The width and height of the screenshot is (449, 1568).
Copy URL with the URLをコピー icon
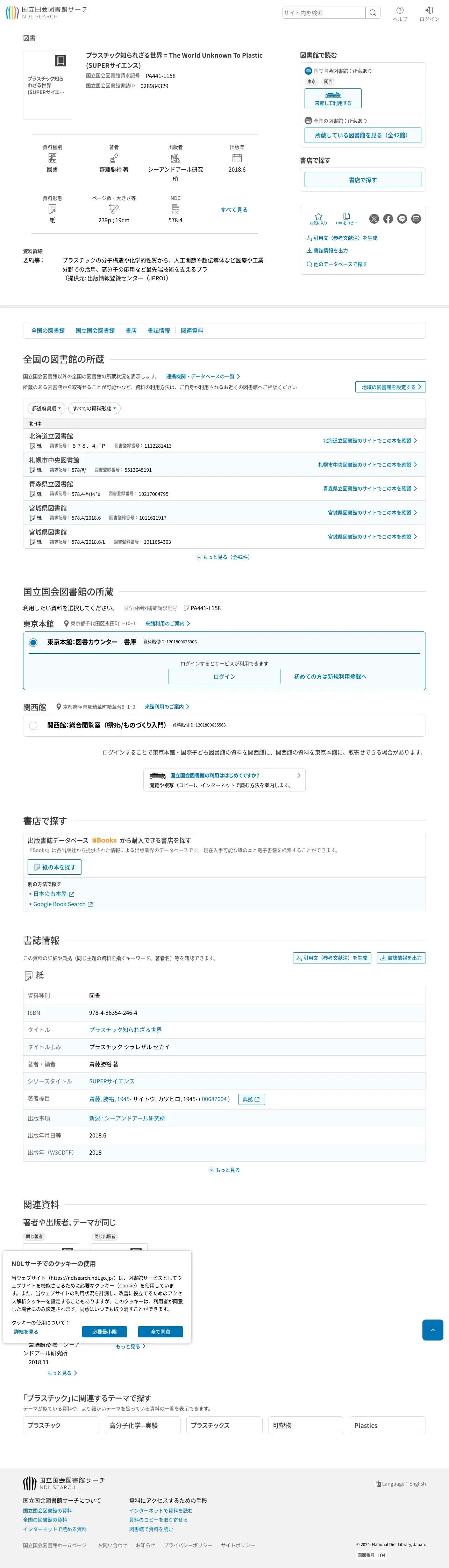[x=347, y=218]
